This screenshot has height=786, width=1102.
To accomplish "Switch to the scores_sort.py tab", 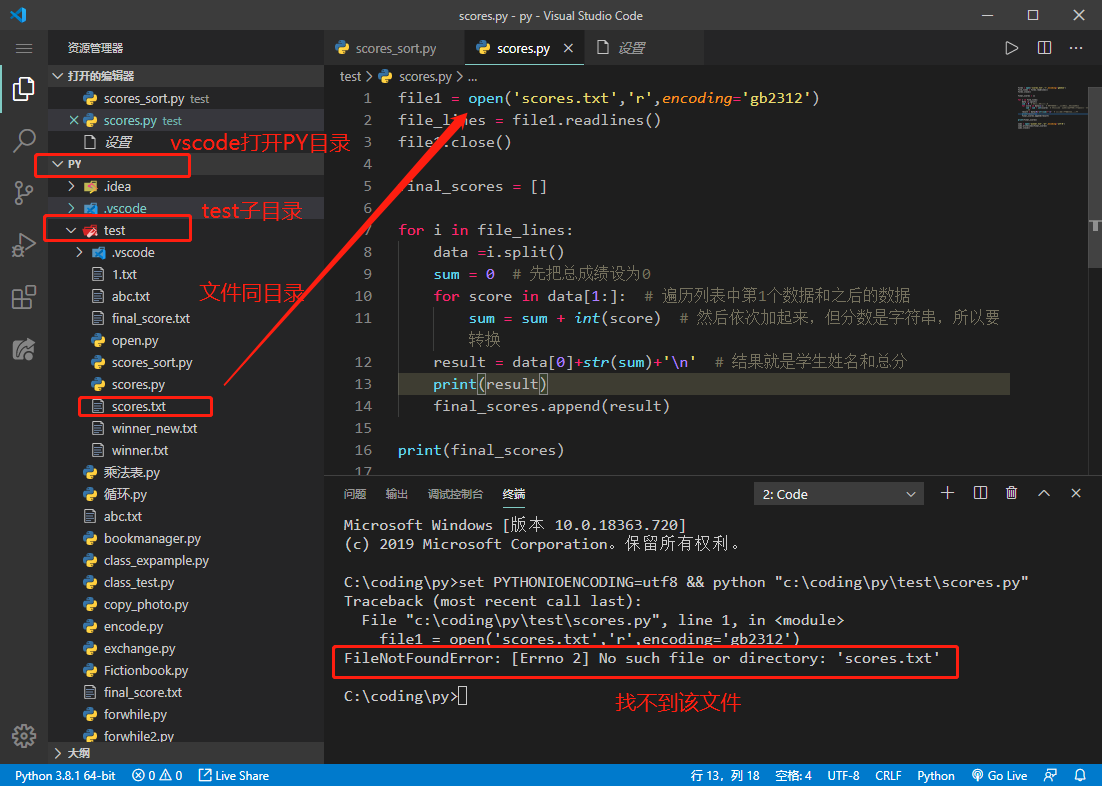I will (386, 48).
